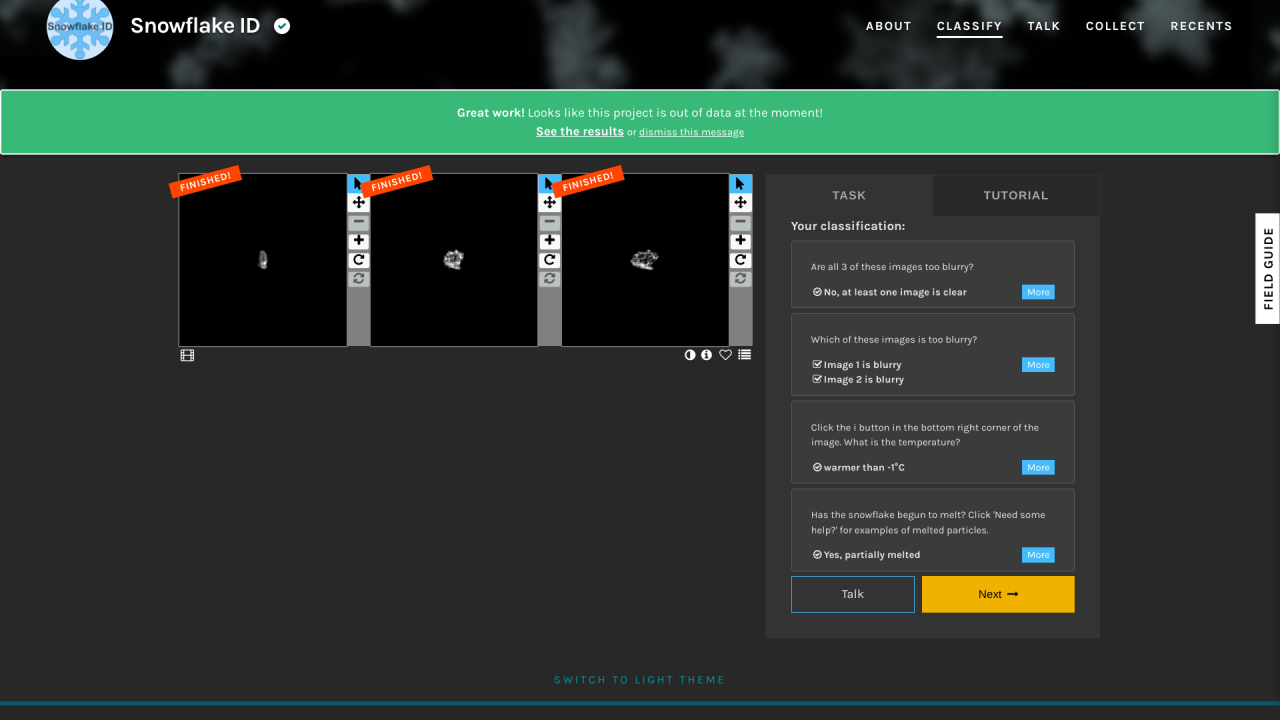Click 'Image 2 is blurry' answer
This screenshot has width=1280, height=720.
tap(858, 380)
